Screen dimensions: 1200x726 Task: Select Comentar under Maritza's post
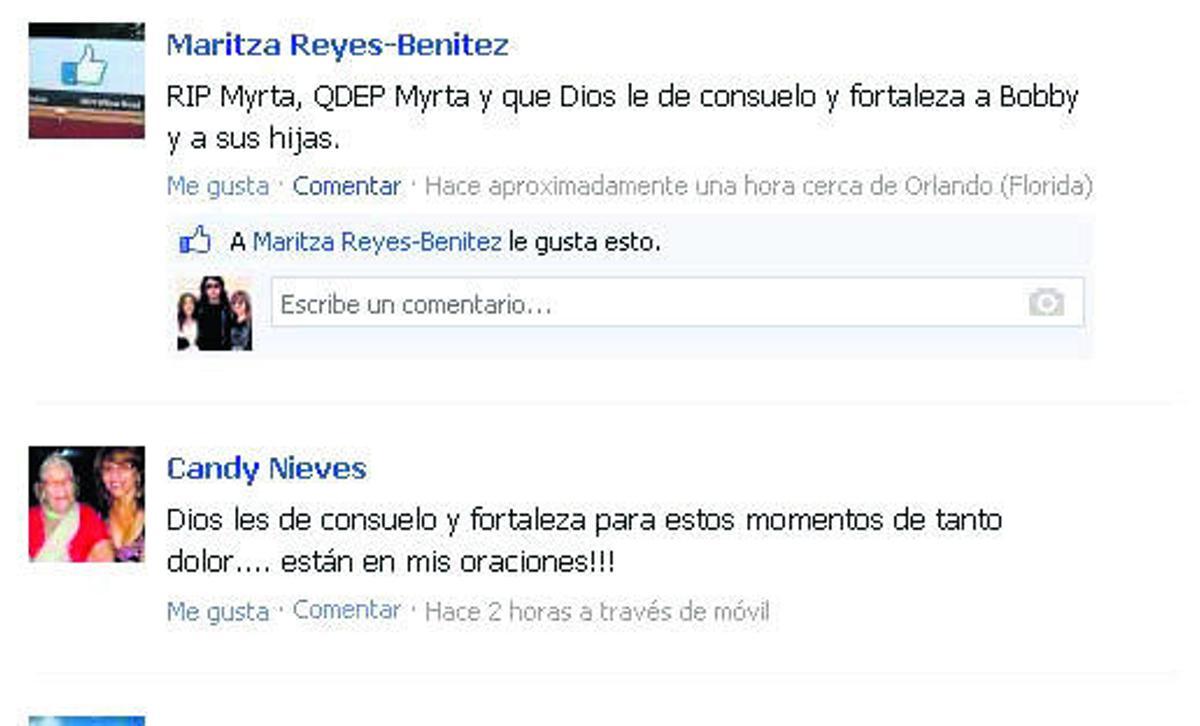click(346, 186)
